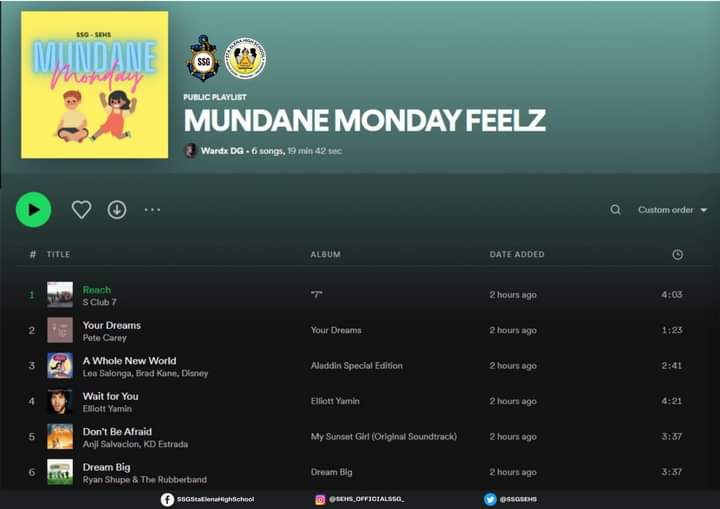Open the Your Dreams album link
720x509 pixels.
(x=336, y=330)
